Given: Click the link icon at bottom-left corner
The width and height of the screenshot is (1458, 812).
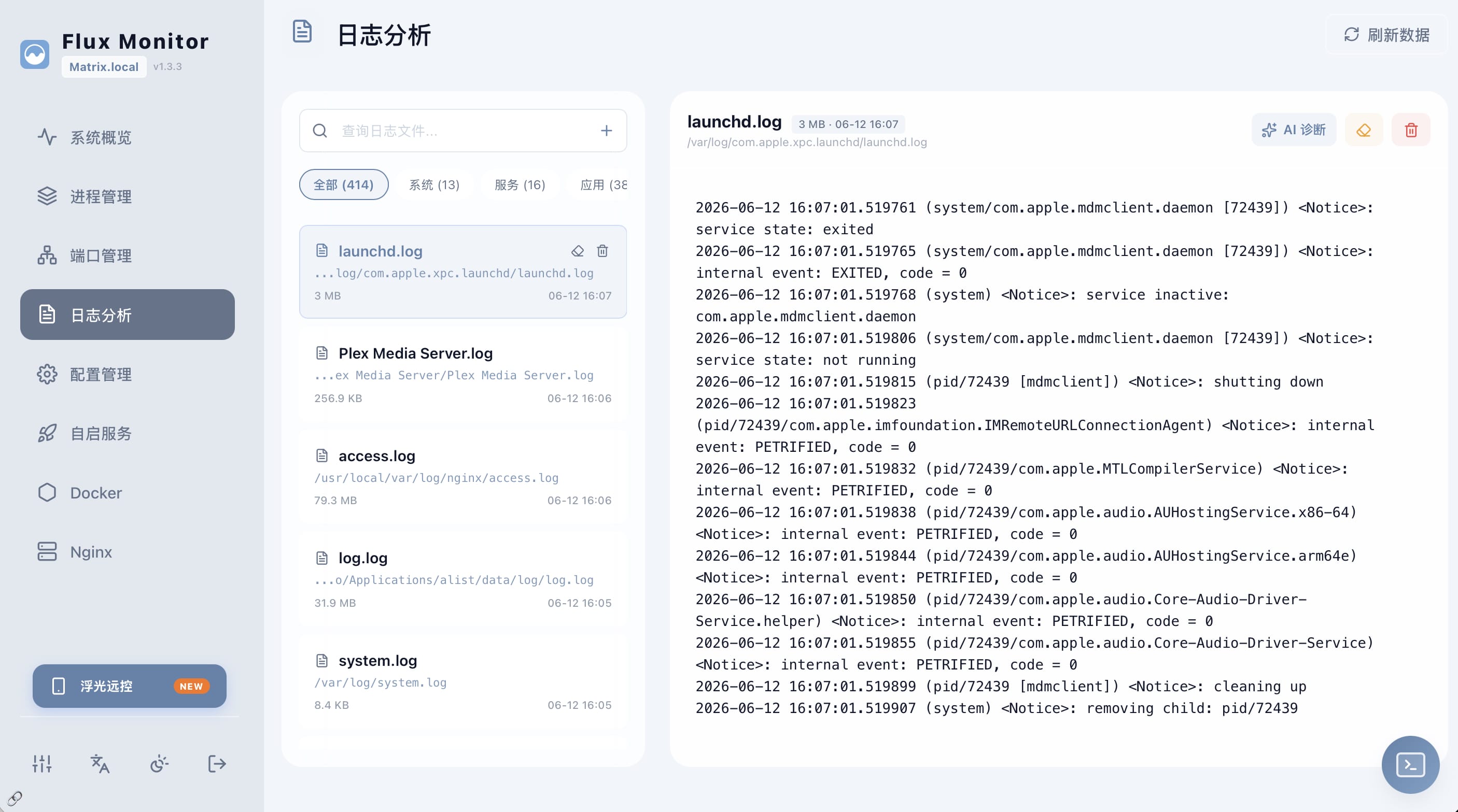Looking at the screenshot, I should pyautogui.click(x=15, y=798).
